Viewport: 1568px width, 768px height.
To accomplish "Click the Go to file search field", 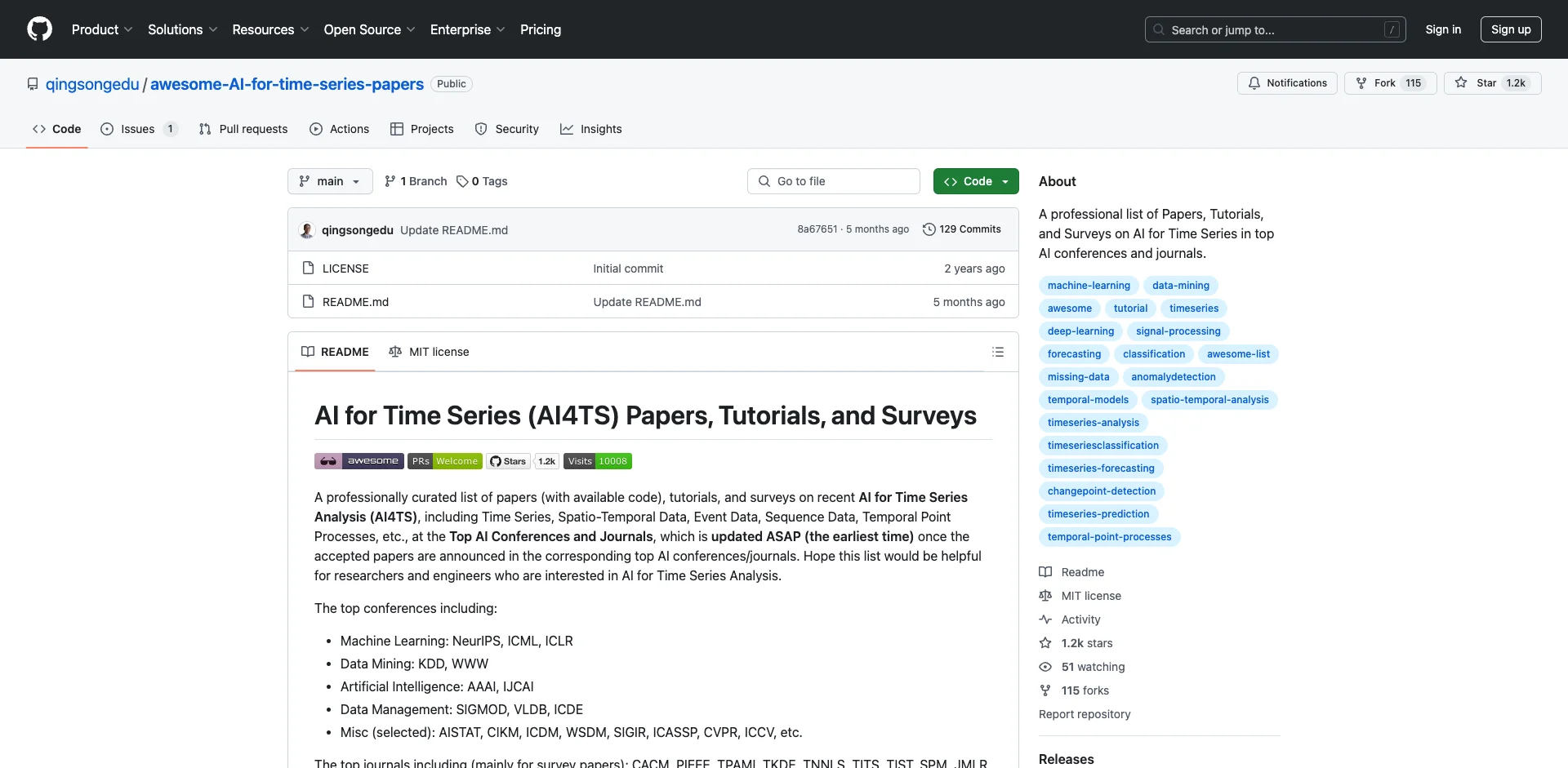I will [834, 181].
